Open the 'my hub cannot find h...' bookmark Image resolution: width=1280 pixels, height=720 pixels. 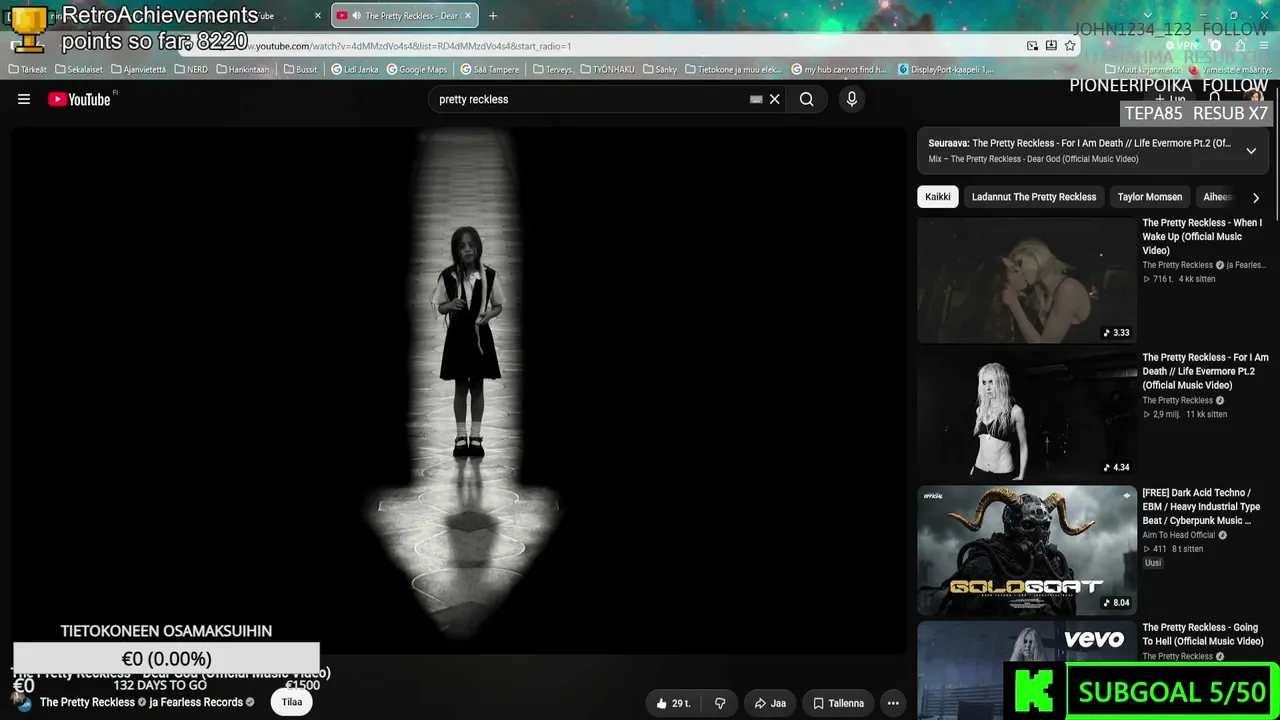click(839, 70)
